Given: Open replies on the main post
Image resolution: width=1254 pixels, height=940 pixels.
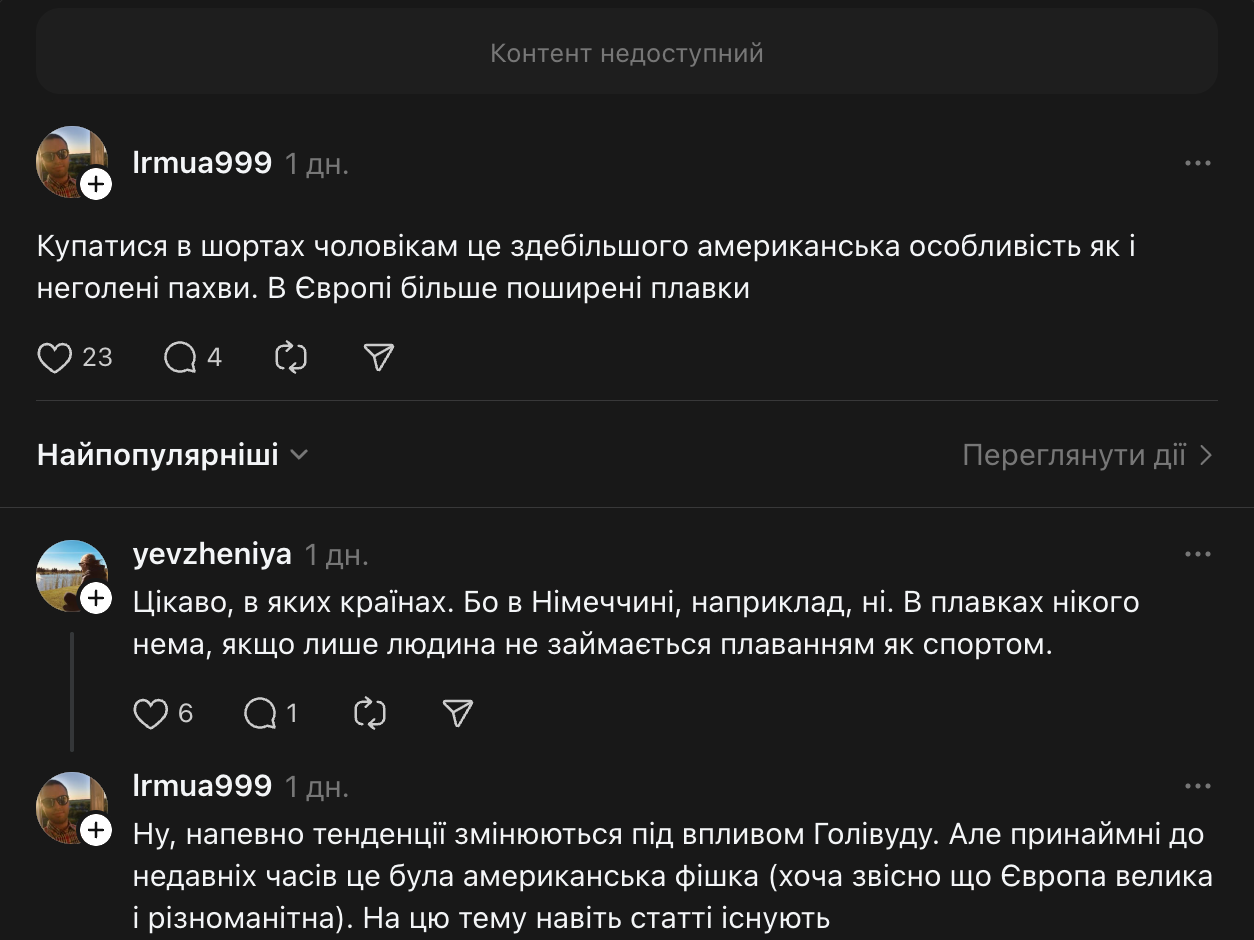Looking at the screenshot, I should click(181, 358).
